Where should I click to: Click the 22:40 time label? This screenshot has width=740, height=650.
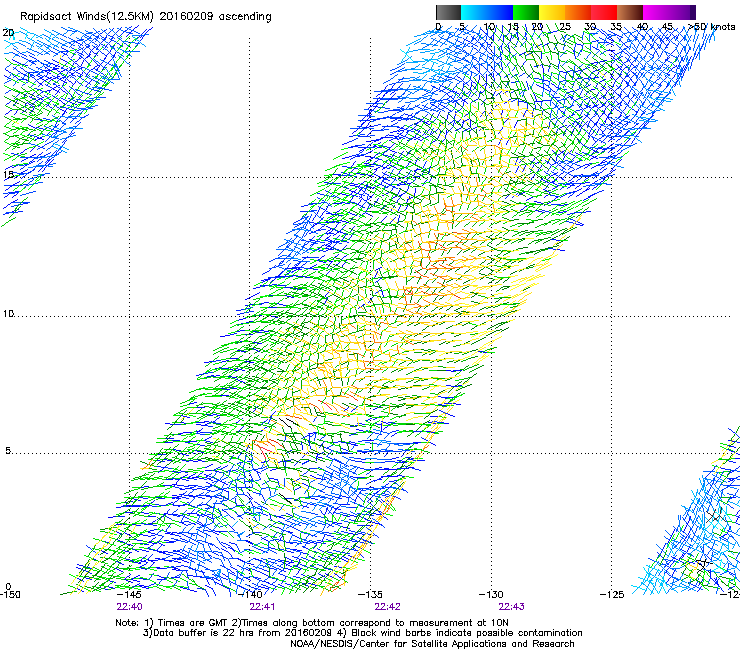(x=129, y=607)
